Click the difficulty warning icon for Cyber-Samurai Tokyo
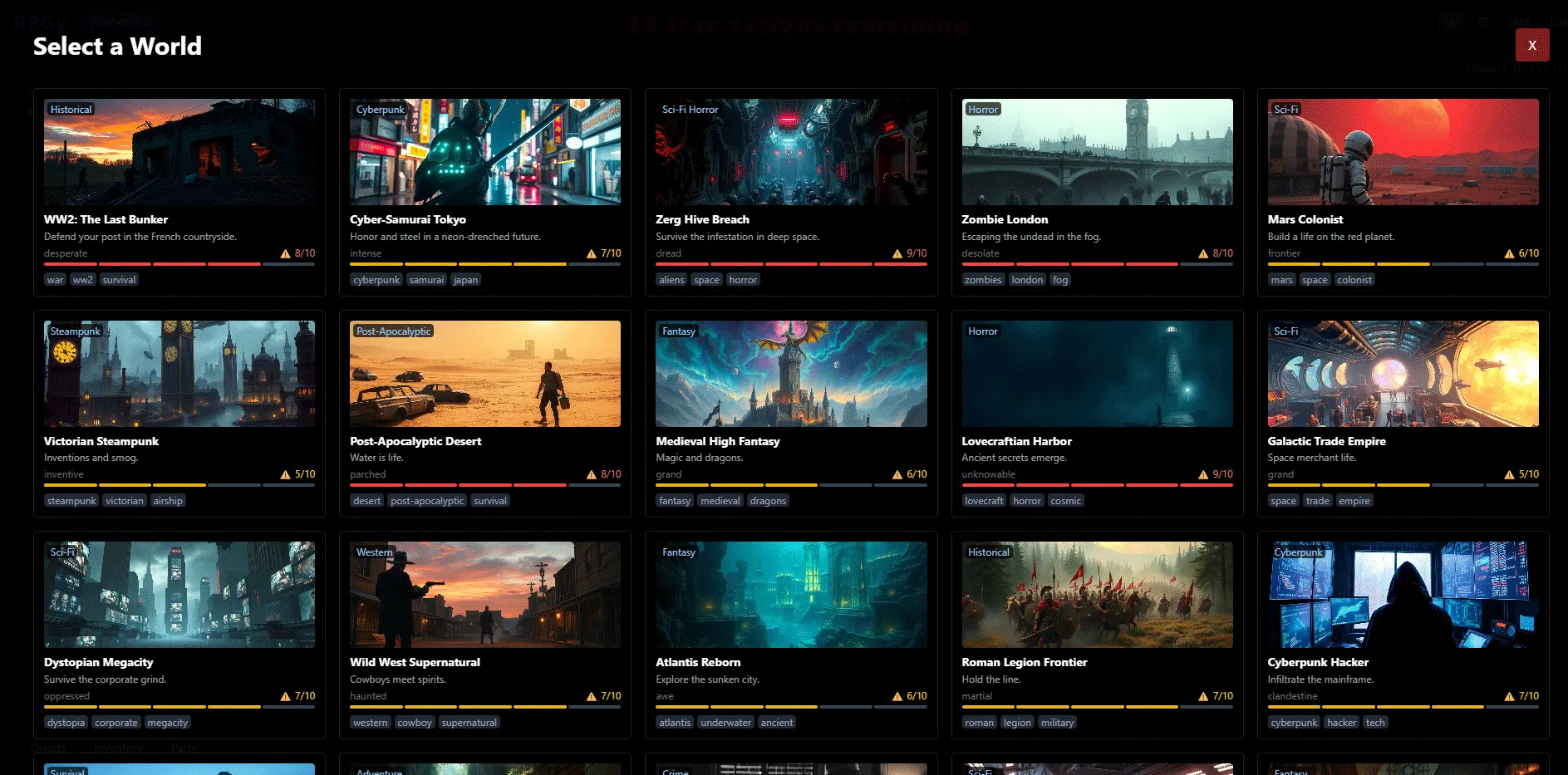 pos(592,253)
